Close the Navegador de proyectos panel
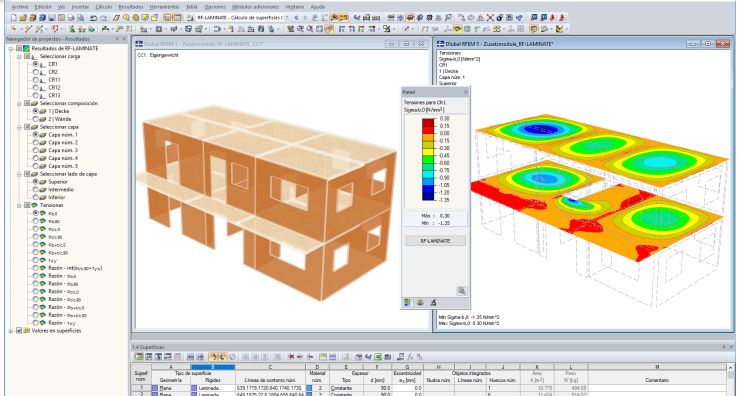Viewport: 738px width, 396px height. tap(124, 39)
